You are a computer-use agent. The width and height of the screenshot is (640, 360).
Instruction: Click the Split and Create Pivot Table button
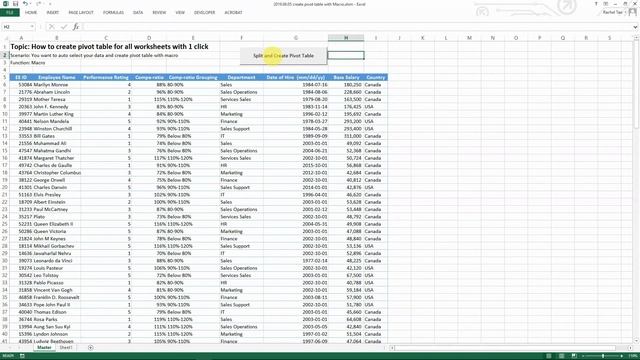point(283,56)
